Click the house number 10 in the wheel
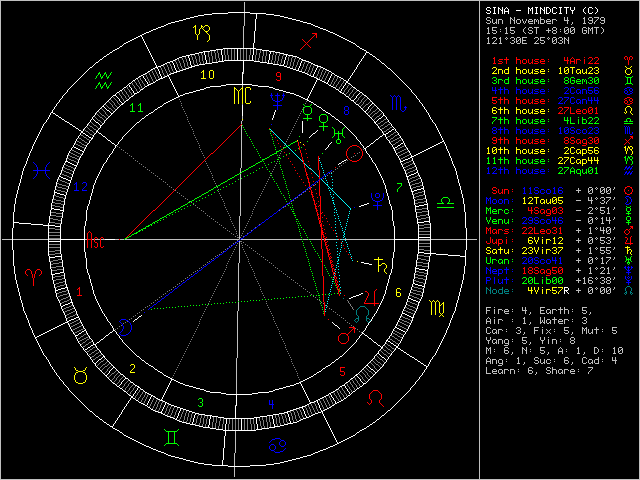Viewport: 640px width, 480px height. click(x=208, y=74)
